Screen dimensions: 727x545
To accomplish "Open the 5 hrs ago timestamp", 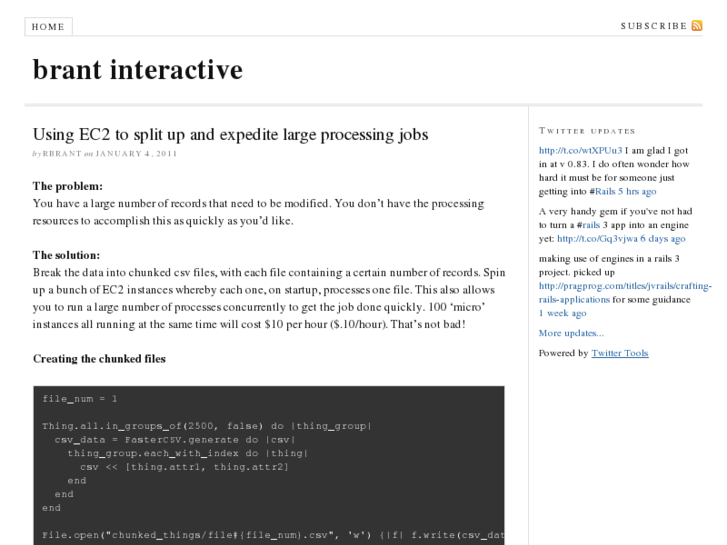I will [637, 190].
